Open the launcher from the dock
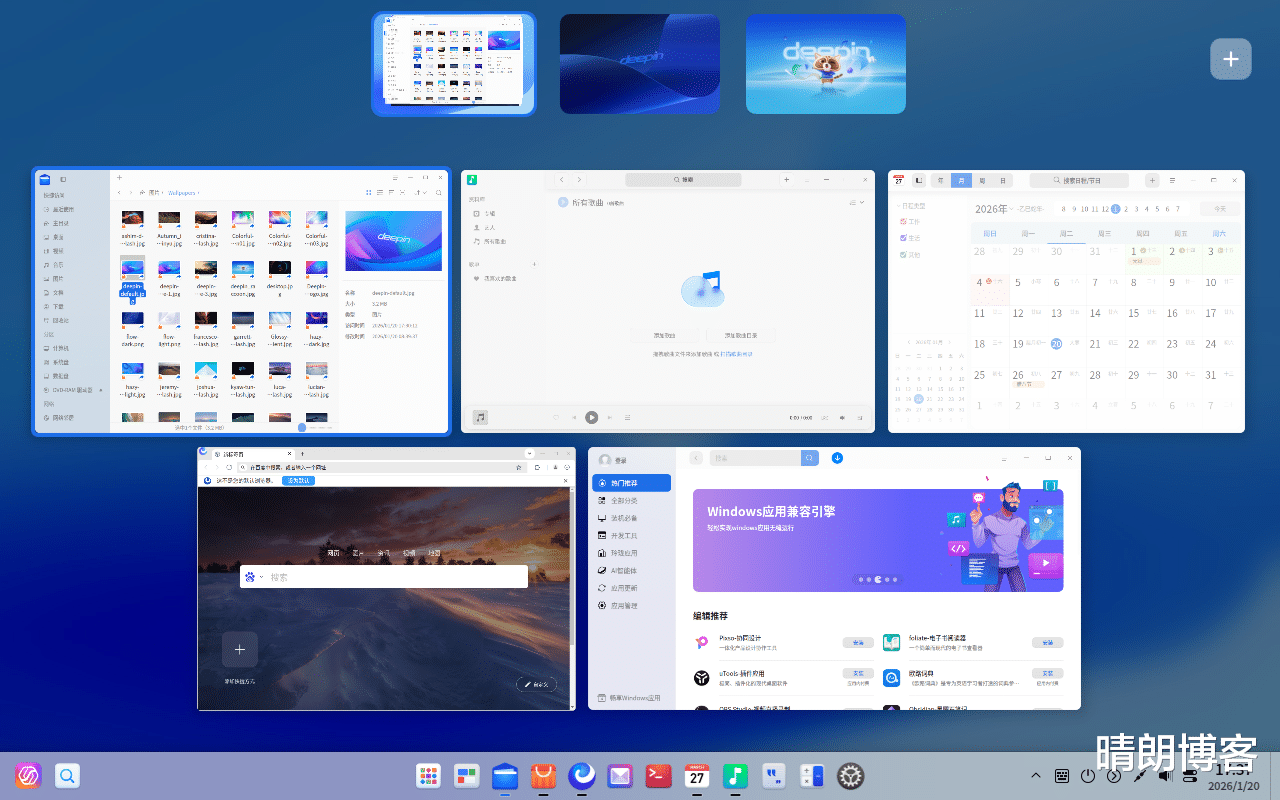Image resolution: width=1280 pixels, height=800 pixels. click(x=428, y=776)
